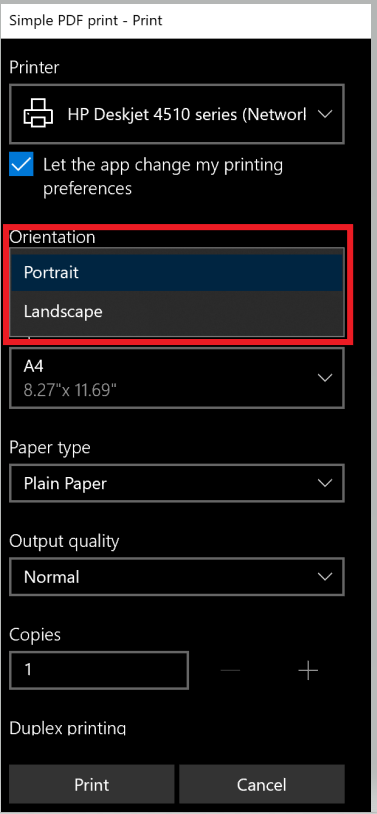This screenshot has width=377, height=814.
Task: Untick 'Let the app change my printing preferences'
Action: click(x=22, y=165)
